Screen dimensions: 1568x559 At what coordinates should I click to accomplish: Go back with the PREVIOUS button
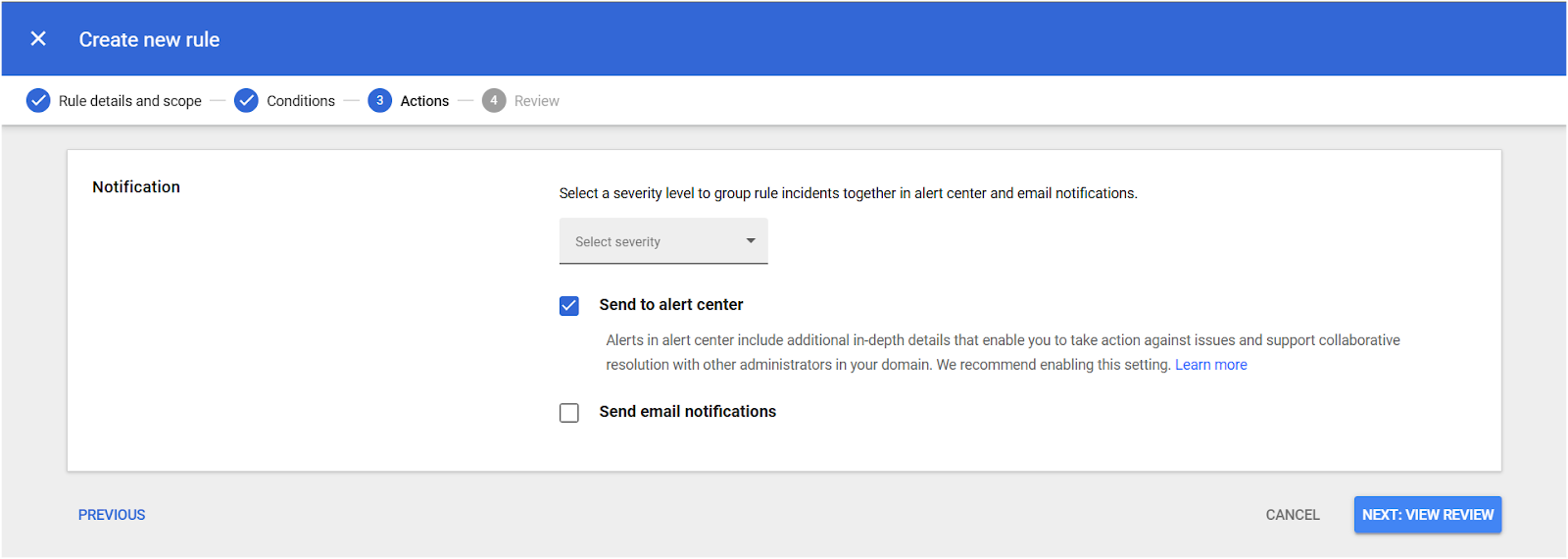(112, 515)
